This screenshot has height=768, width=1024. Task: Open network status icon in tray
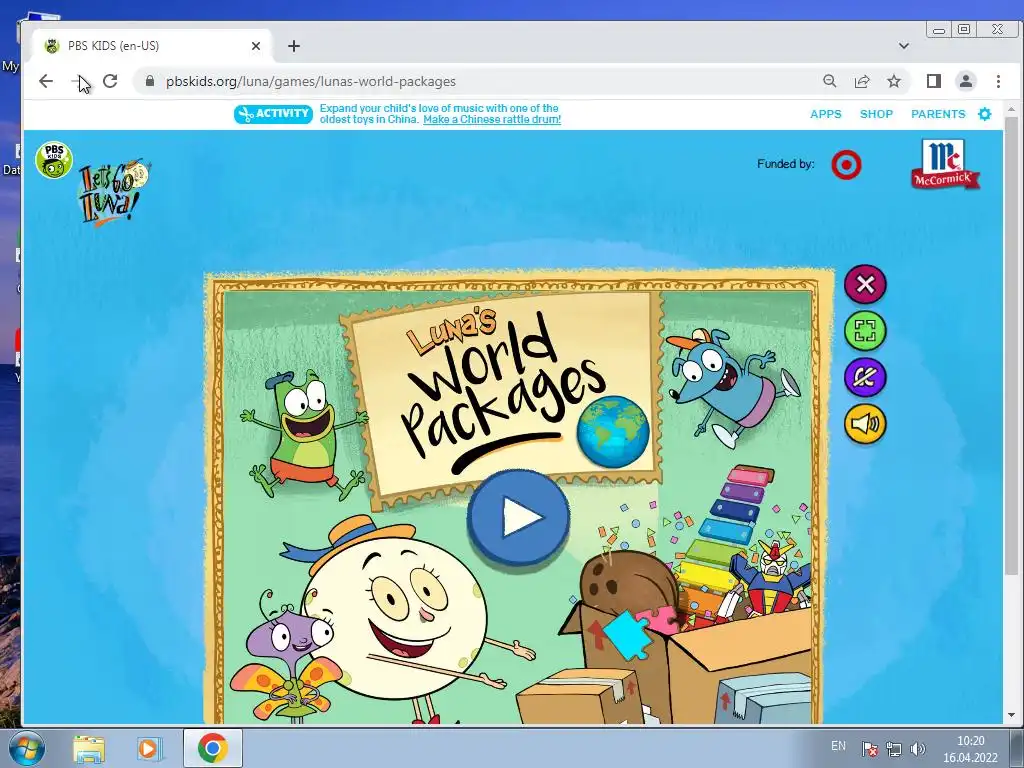(893, 748)
